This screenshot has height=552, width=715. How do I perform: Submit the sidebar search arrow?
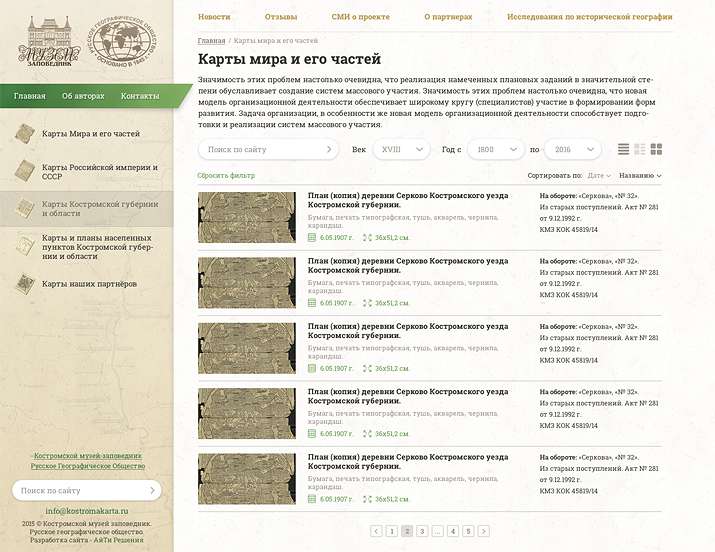click(x=152, y=490)
